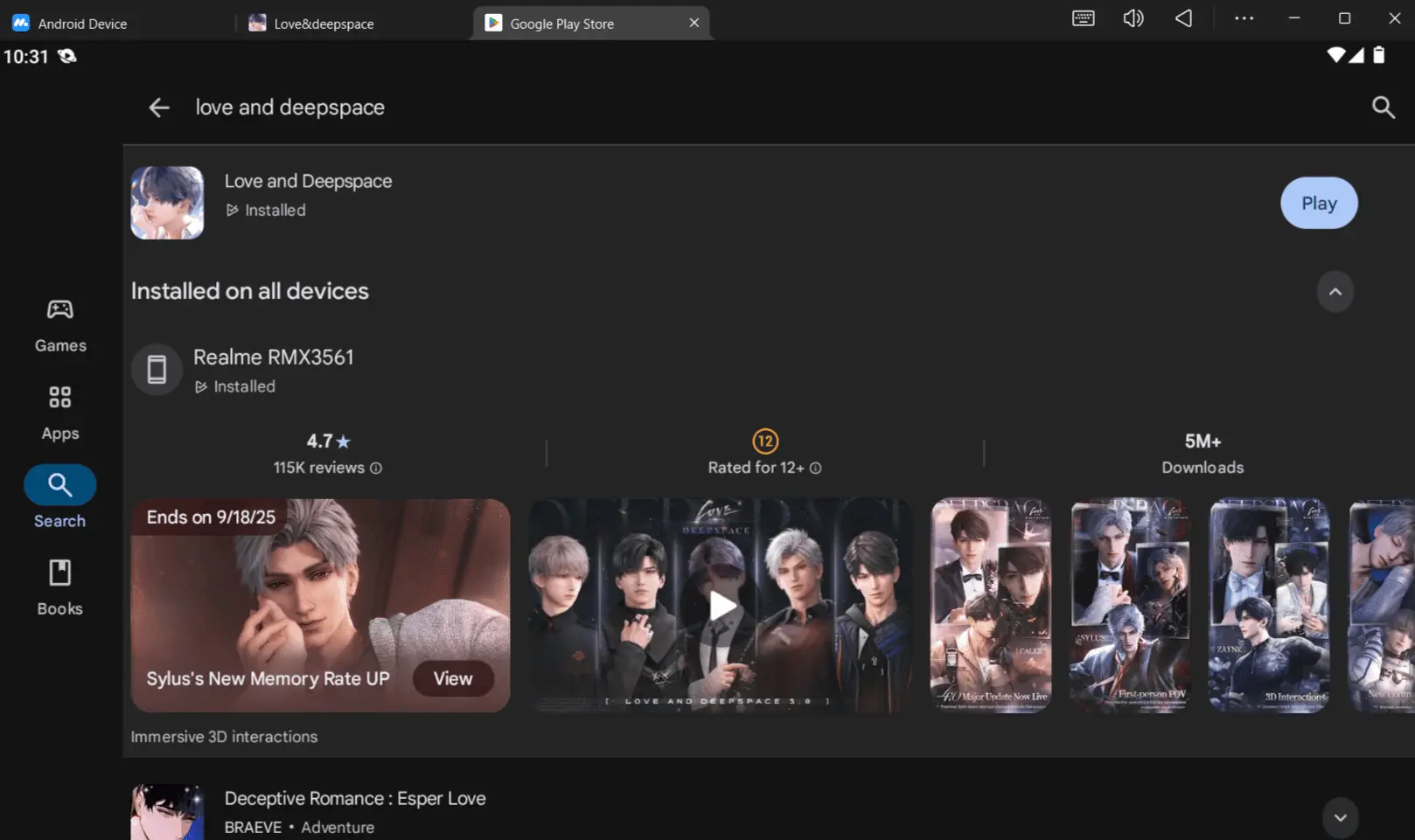Select the Search tab in sidebar
Viewport: 1415px width, 840px height.
(60, 497)
